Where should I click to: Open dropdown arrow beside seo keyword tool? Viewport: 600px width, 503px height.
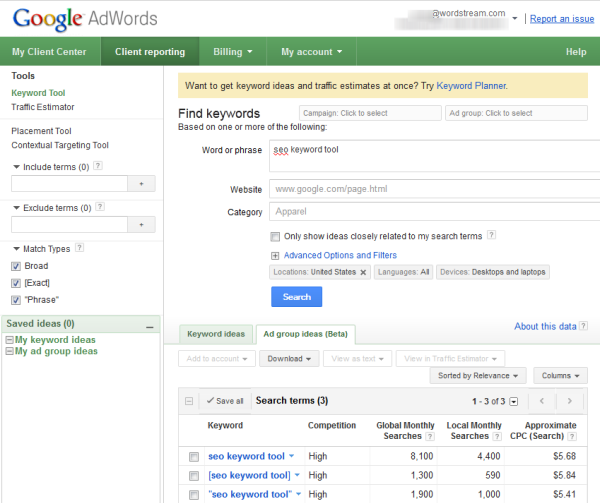click(292, 456)
